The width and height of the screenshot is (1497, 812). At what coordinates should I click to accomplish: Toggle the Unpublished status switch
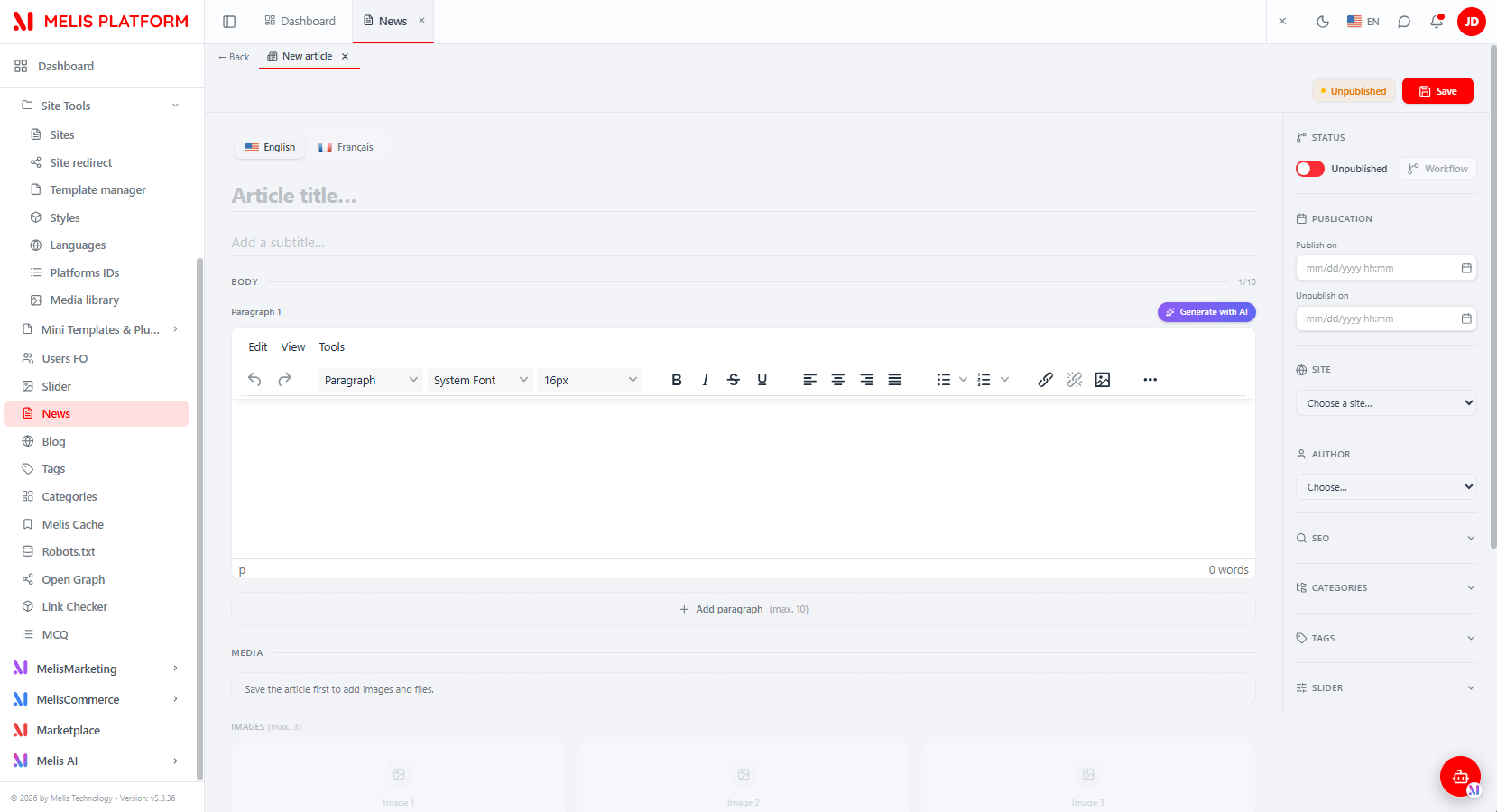point(1310,169)
